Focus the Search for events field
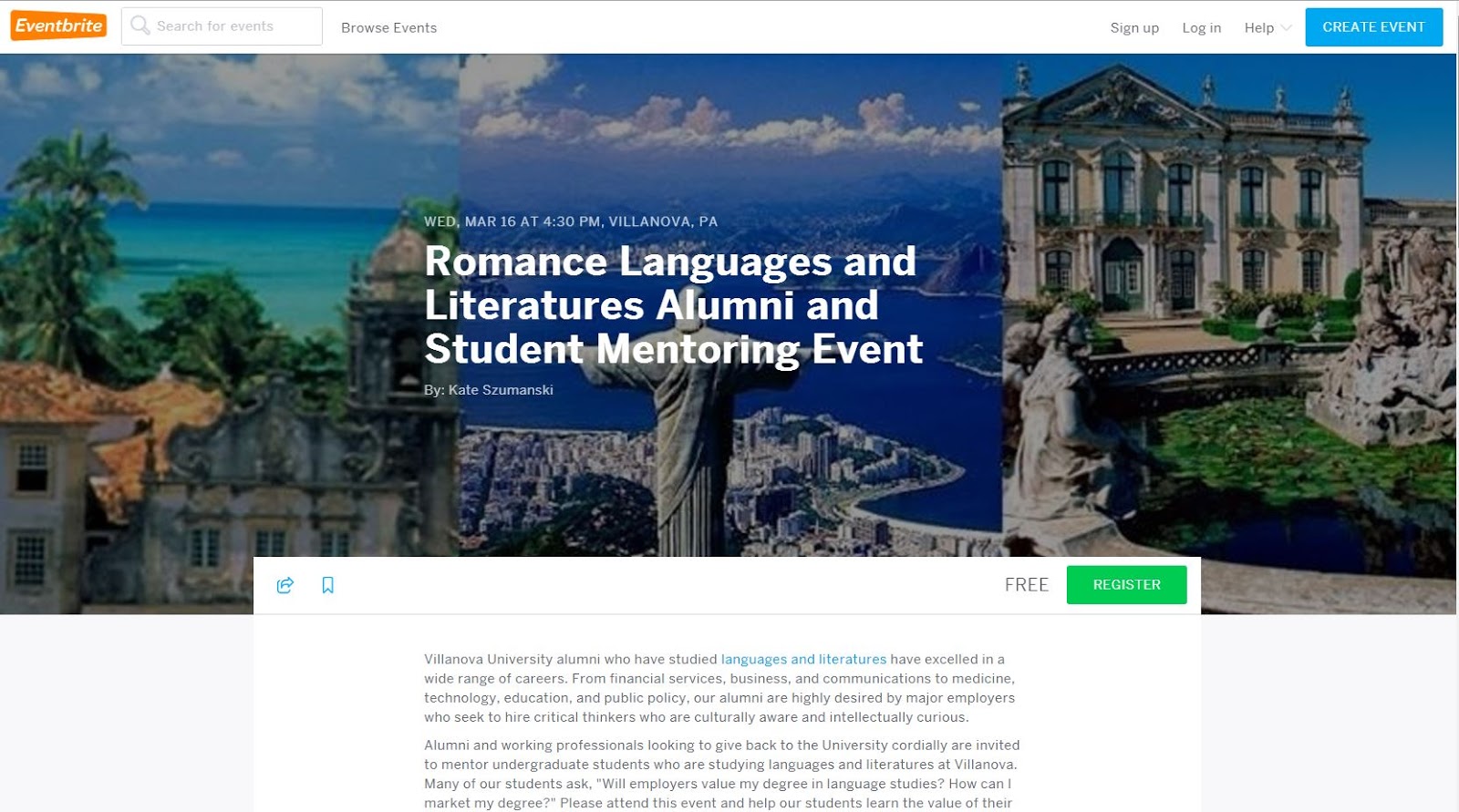 [x=222, y=26]
